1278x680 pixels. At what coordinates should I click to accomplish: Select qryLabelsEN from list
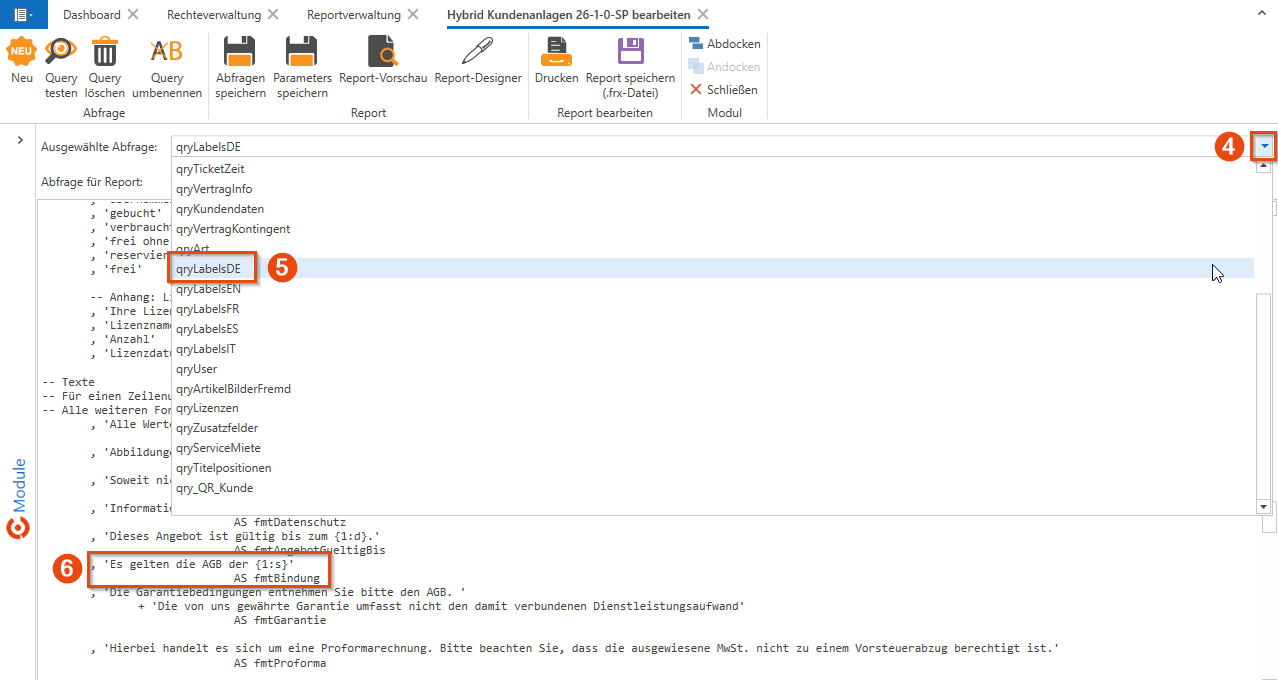[713, 289]
